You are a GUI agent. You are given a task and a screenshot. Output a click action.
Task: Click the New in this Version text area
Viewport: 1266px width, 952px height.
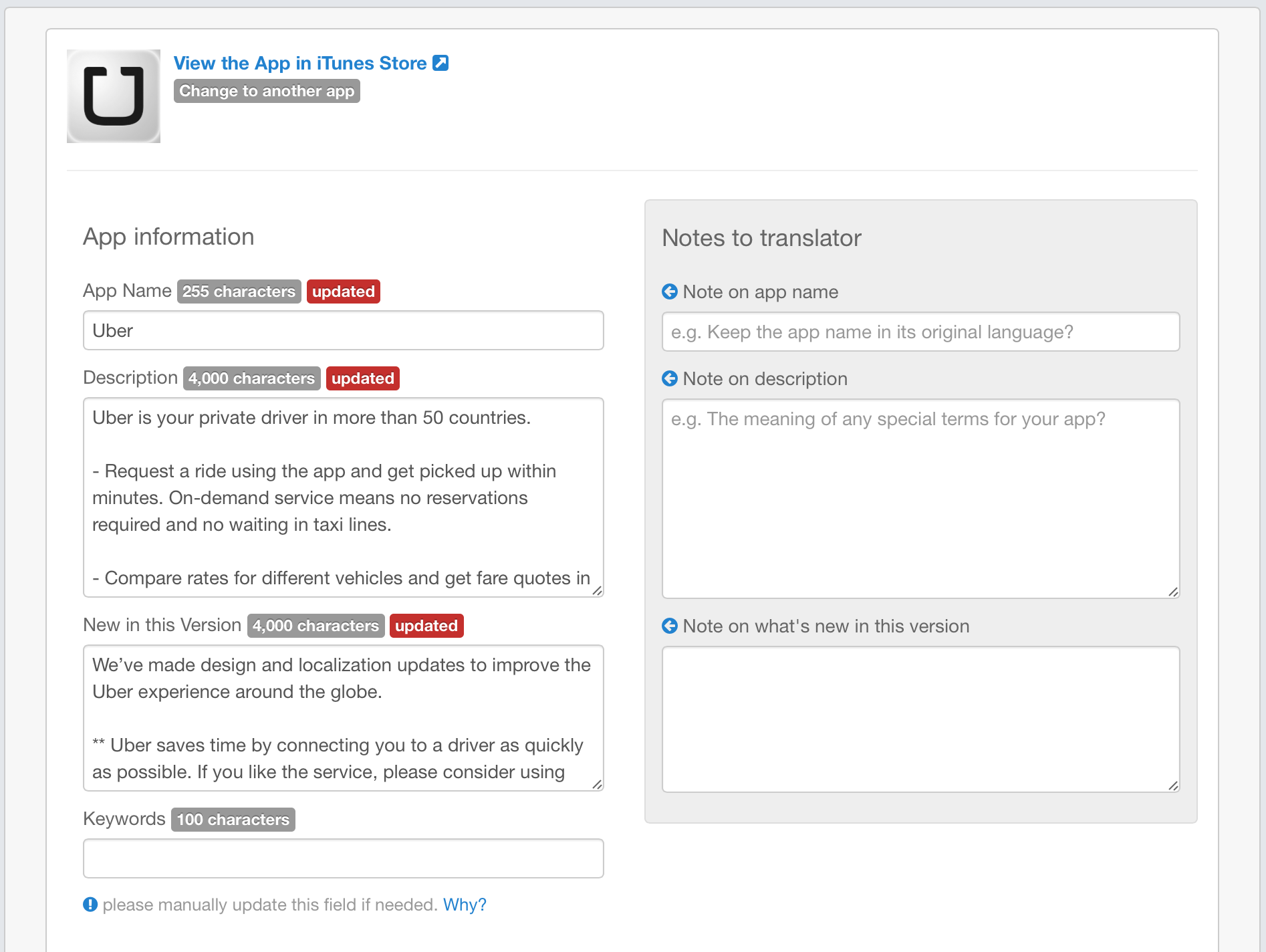tap(344, 718)
